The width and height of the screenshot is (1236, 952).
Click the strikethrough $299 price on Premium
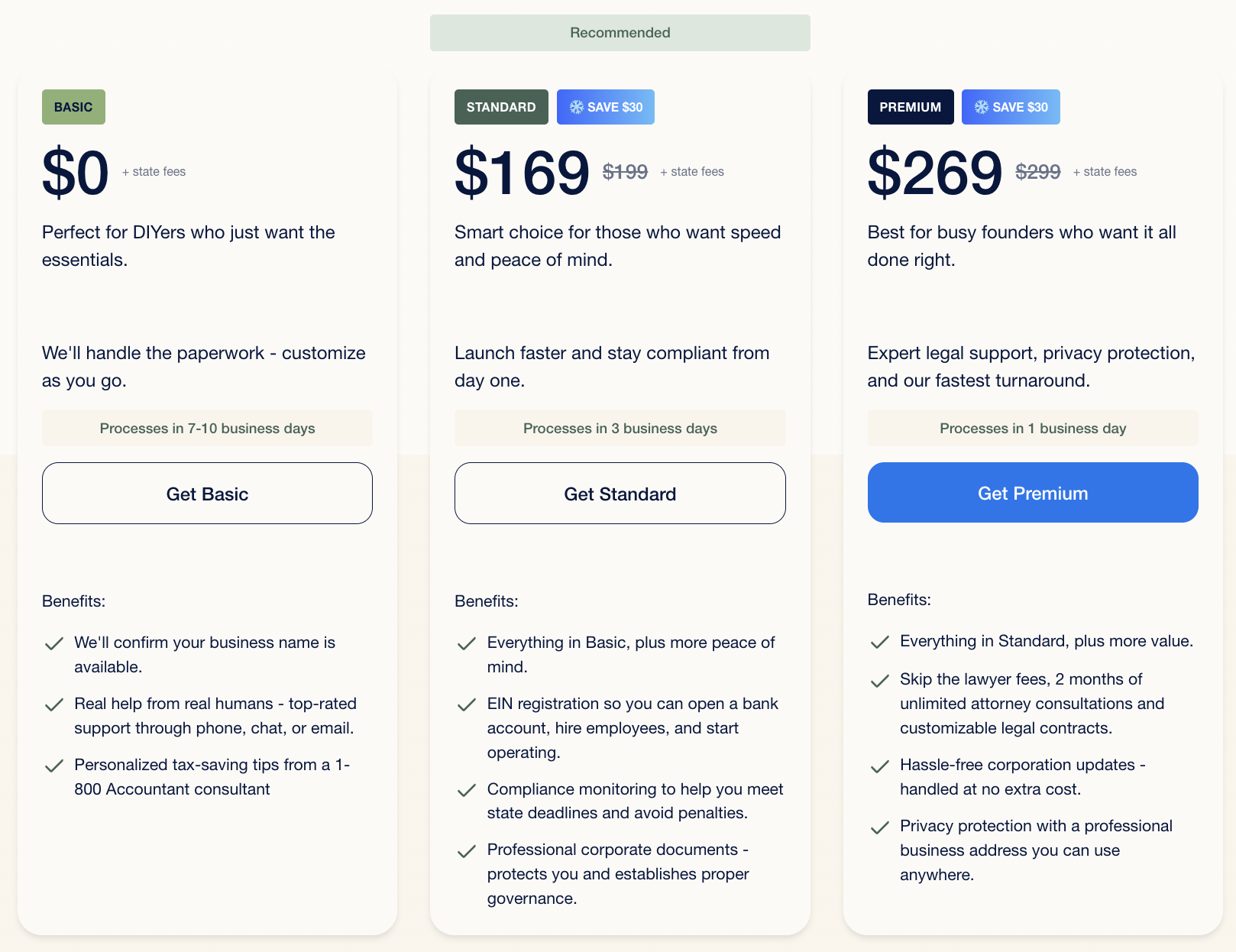(x=1037, y=171)
